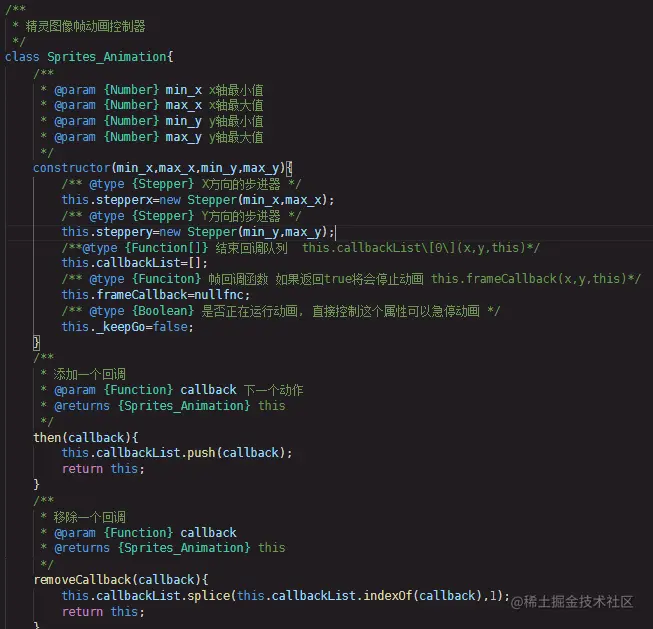Screen dimensions: 653x629
Task: Click the '@param {Number} max_y' comment line
Action: [152, 137]
